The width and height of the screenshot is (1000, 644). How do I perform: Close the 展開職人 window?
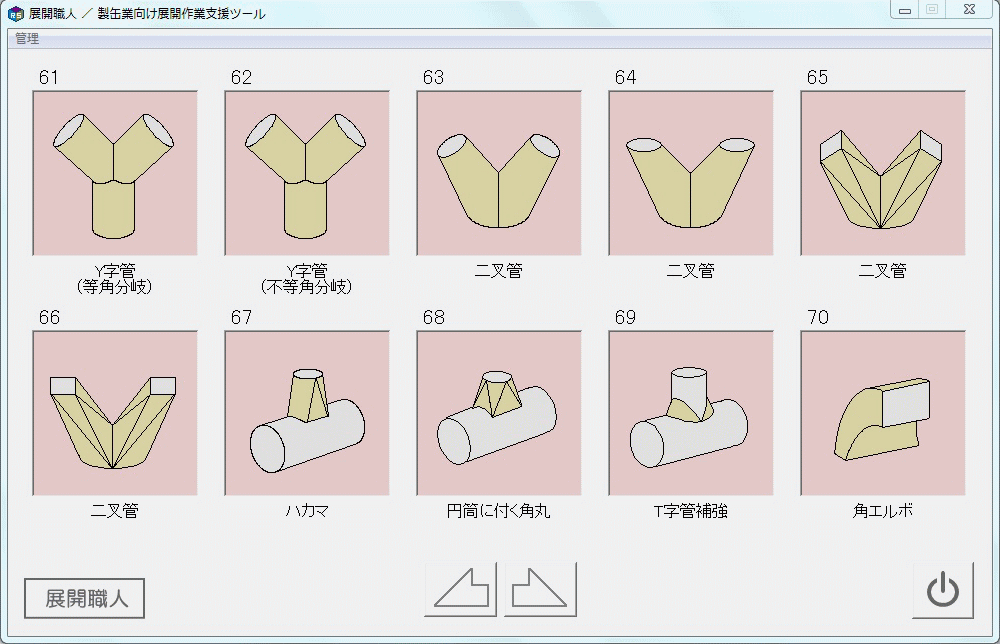[969, 10]
